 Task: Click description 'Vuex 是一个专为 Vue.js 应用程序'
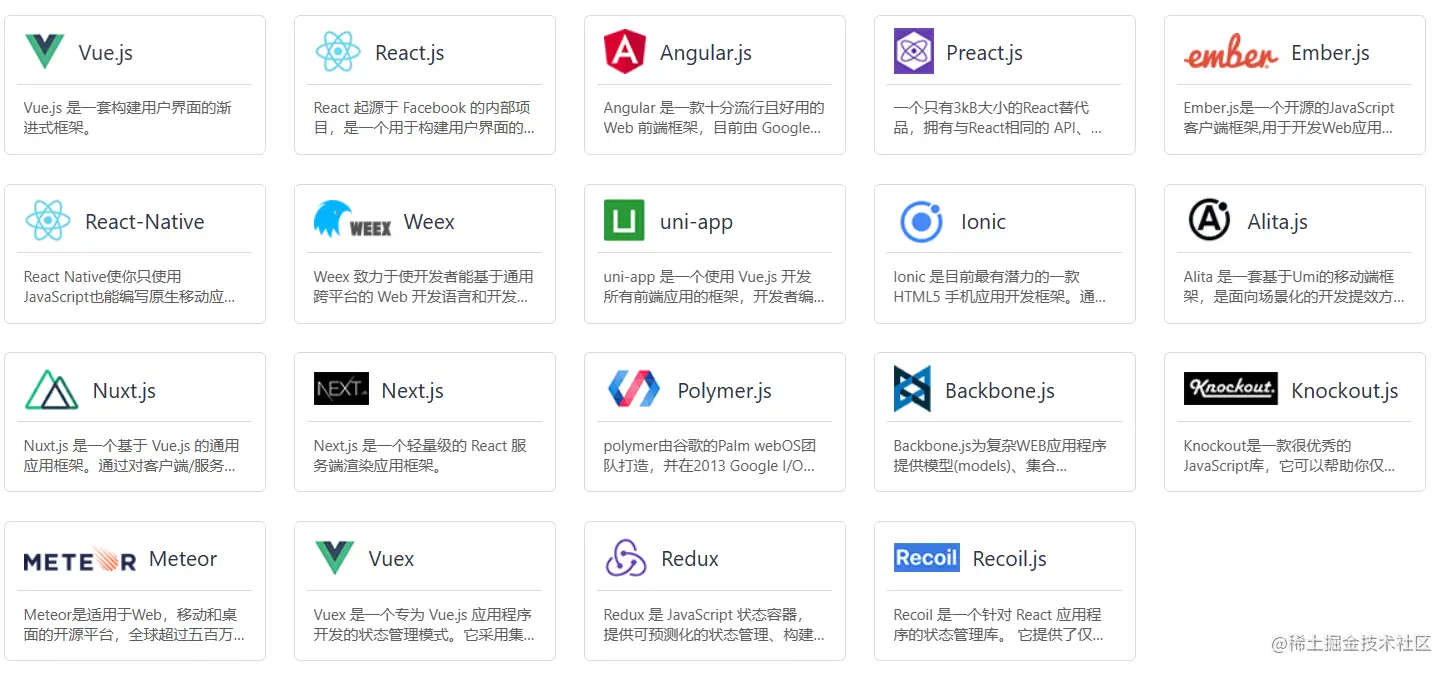pyautogui.click(x=424, y=625)
